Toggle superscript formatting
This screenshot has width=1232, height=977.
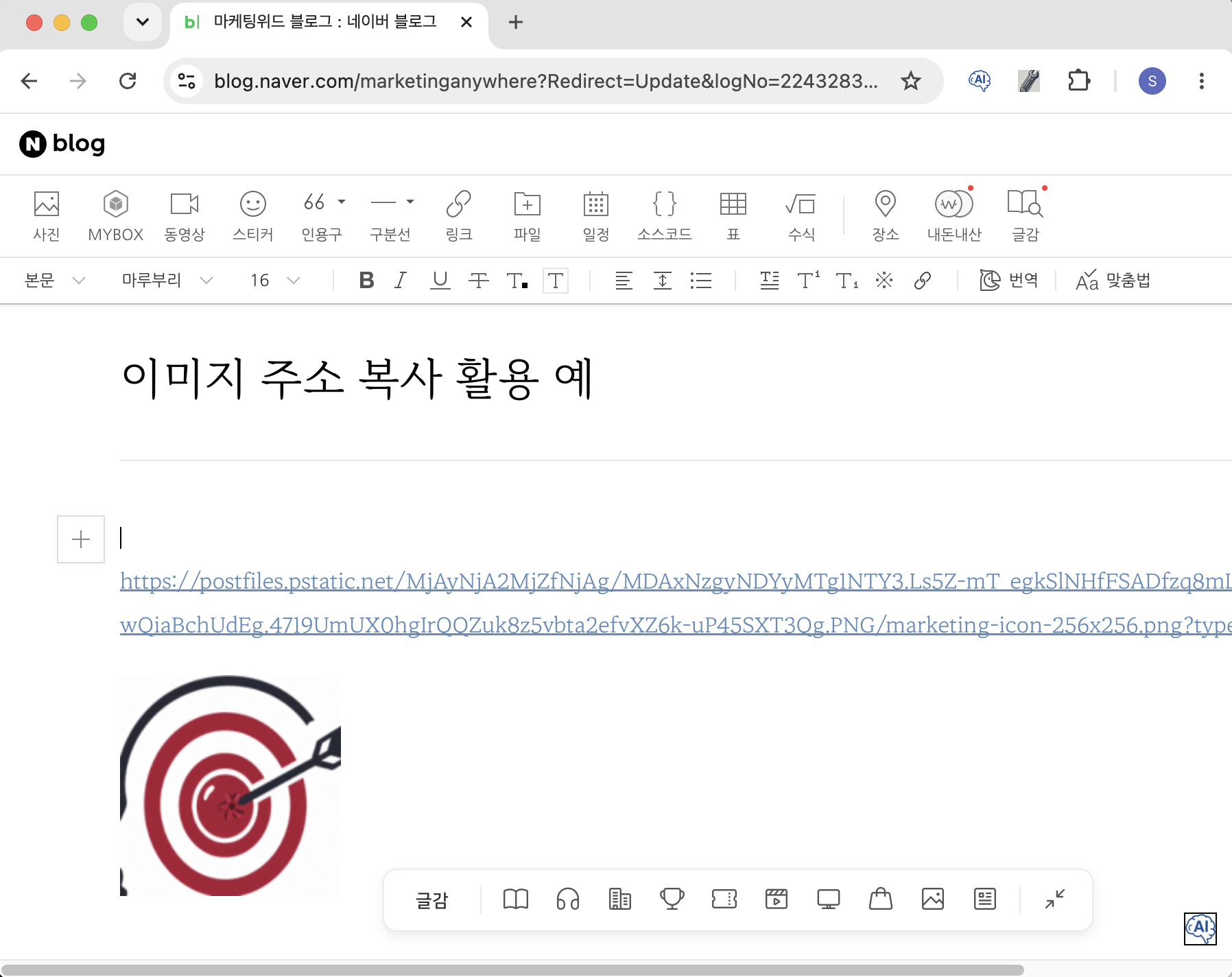point(808,280)
